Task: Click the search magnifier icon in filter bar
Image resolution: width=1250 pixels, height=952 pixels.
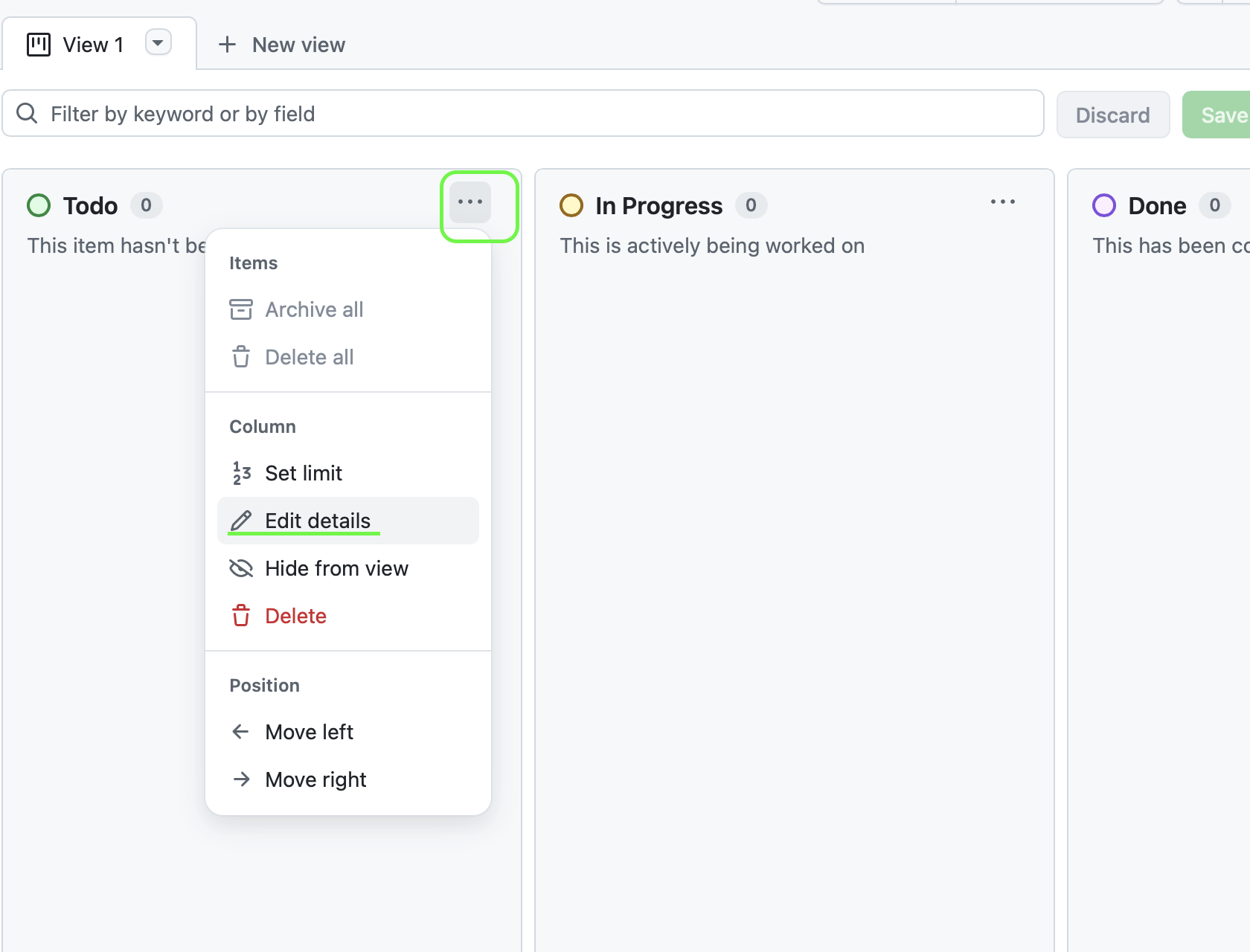Action: [27, 114]
